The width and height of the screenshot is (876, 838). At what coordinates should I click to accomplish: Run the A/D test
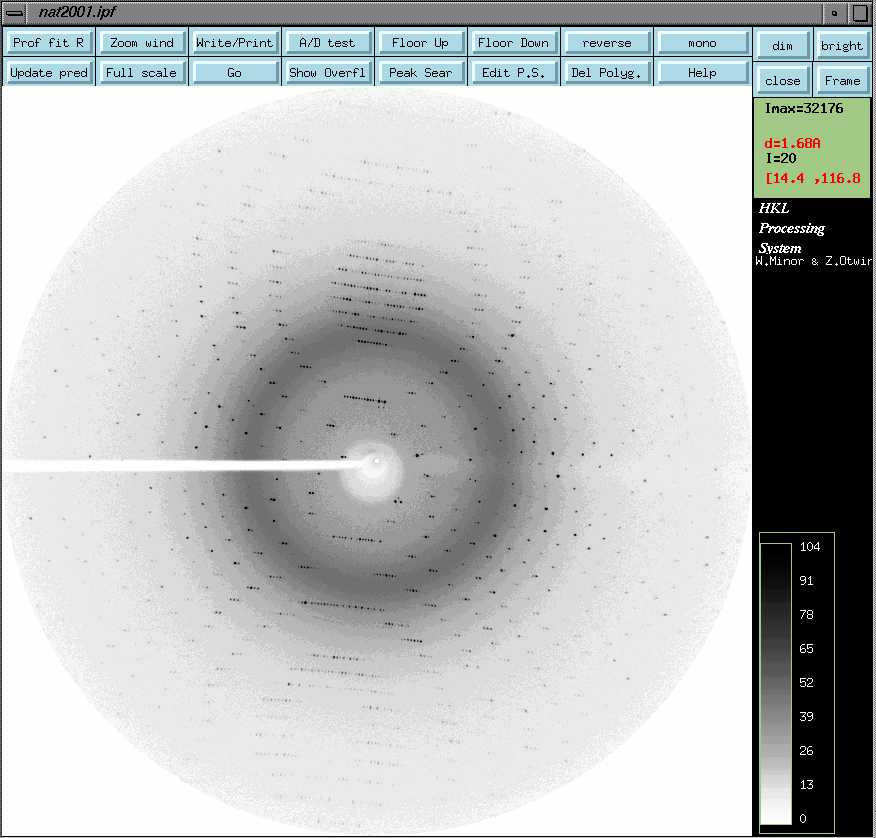327,43
